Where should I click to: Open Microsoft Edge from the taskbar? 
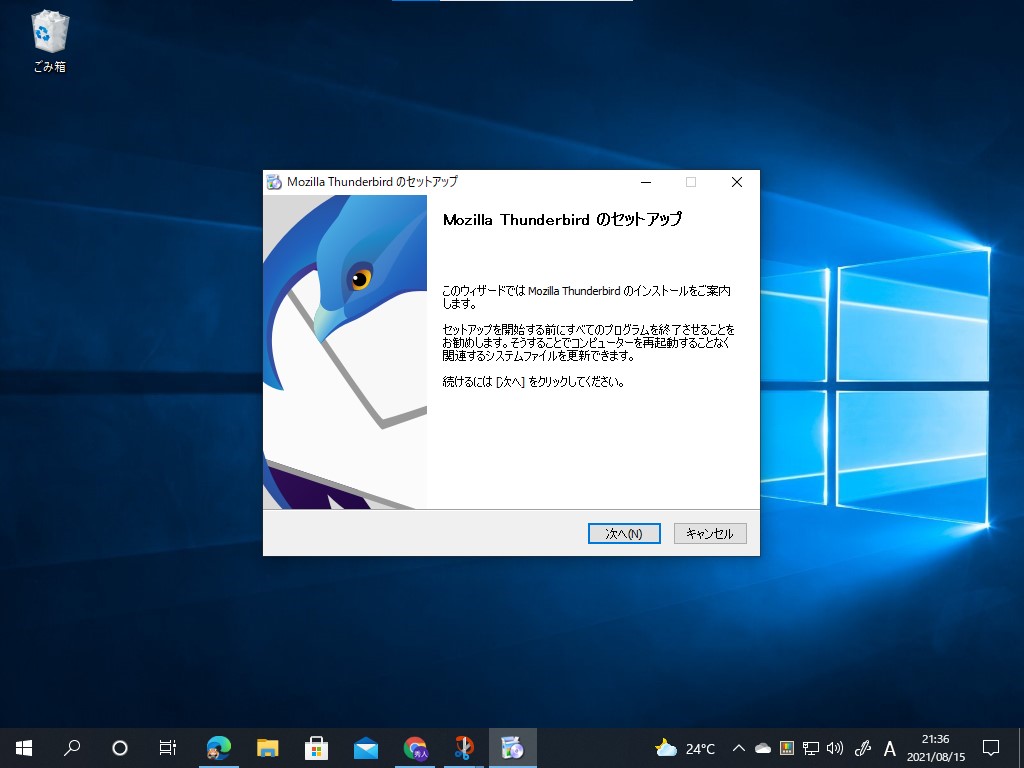click(x=218, y=747)
